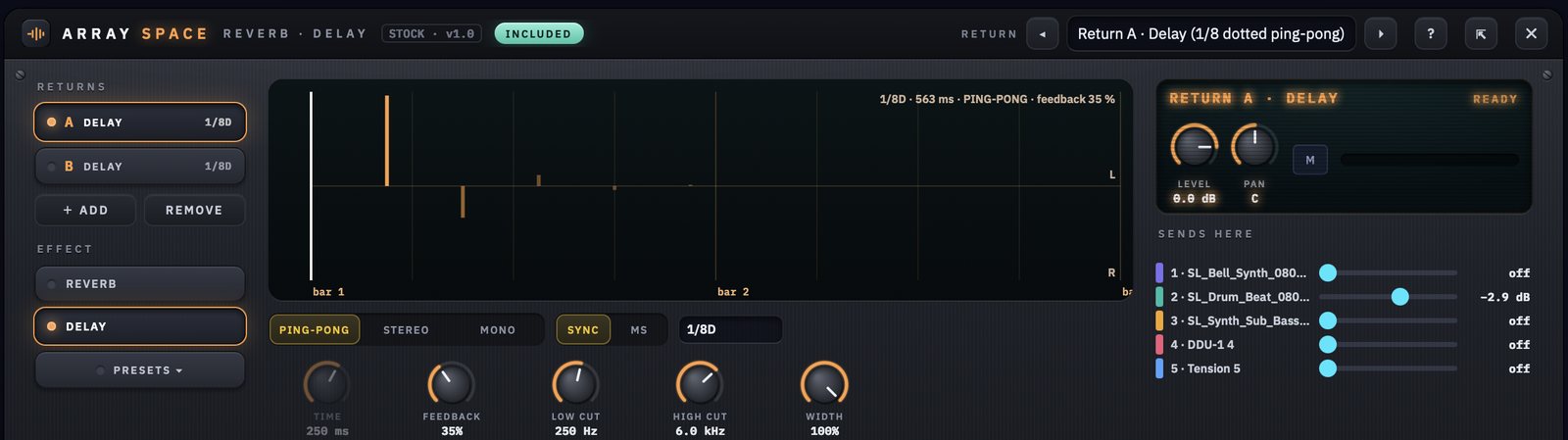1568x440 pixels.
Task: Open help with the question mark button
Action: [x=1431, y=33]
